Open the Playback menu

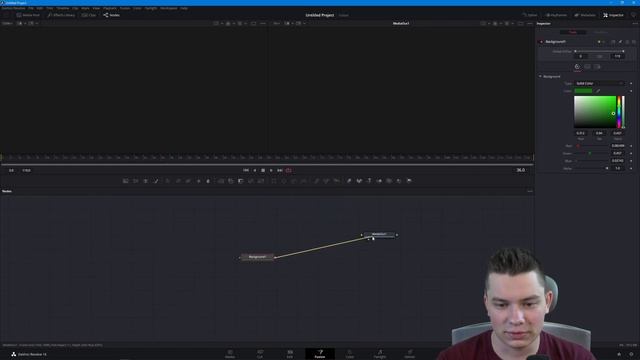tap(110, 8)
